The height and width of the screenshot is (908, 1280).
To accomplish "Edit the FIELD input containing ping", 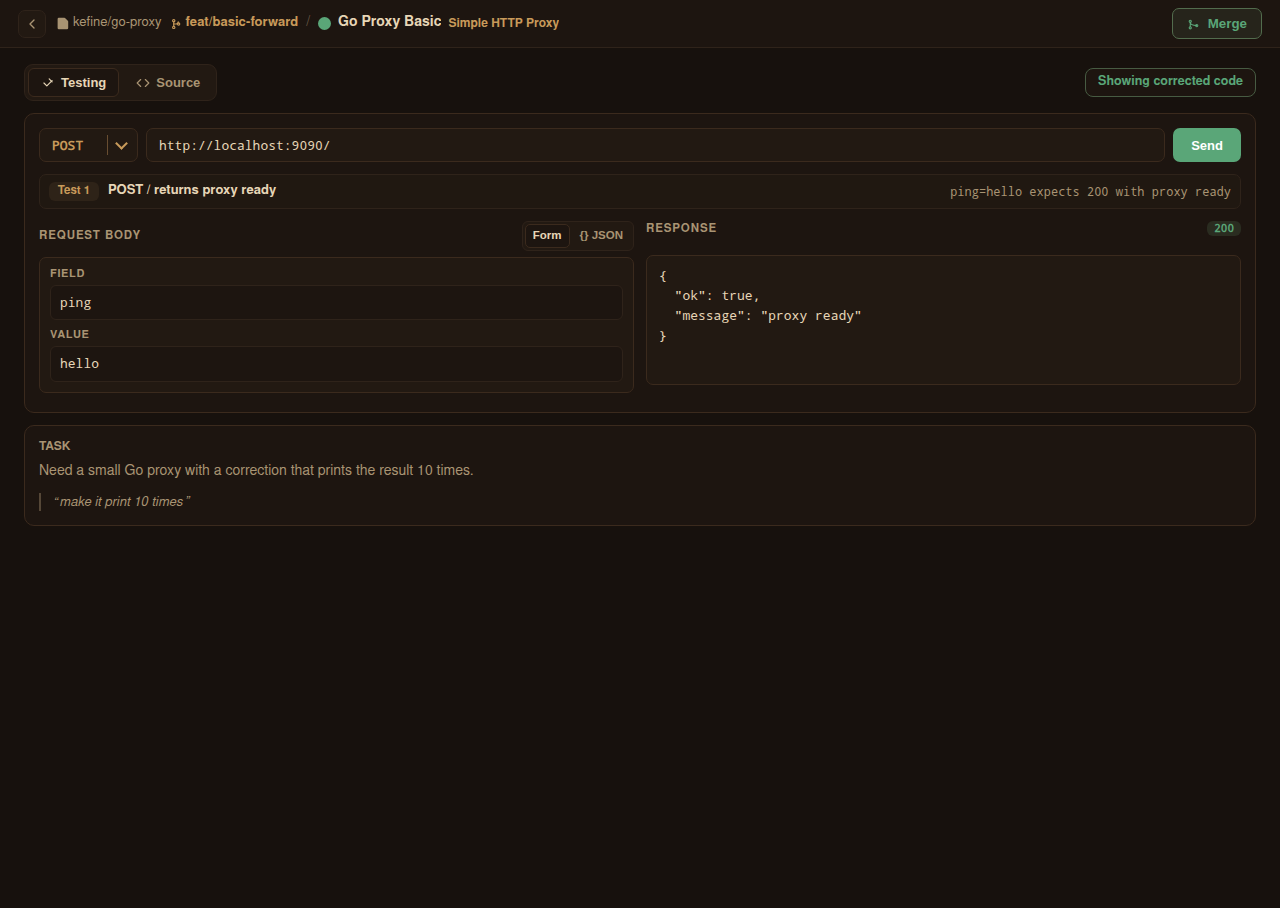I will (x=336, y=302).
